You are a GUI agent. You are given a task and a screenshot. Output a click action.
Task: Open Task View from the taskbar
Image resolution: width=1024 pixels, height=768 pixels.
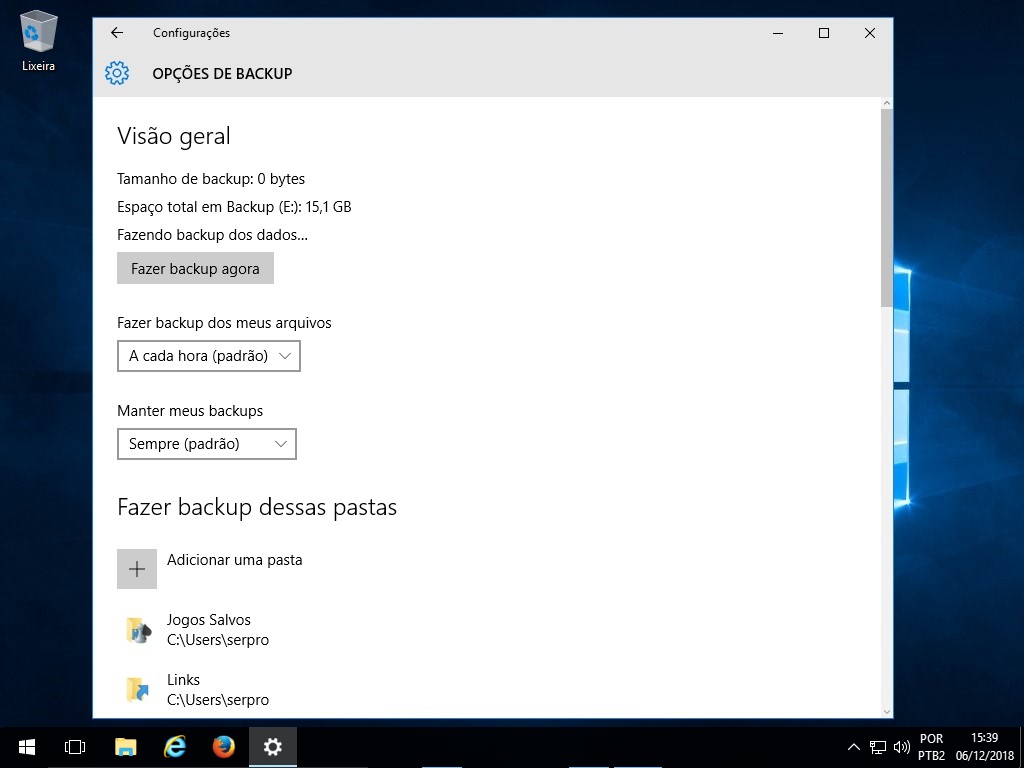point(75,747)
